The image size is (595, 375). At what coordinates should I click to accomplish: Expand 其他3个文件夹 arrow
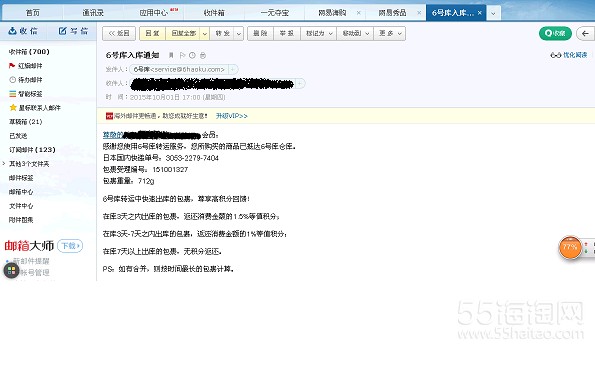(x=4, y=164)
